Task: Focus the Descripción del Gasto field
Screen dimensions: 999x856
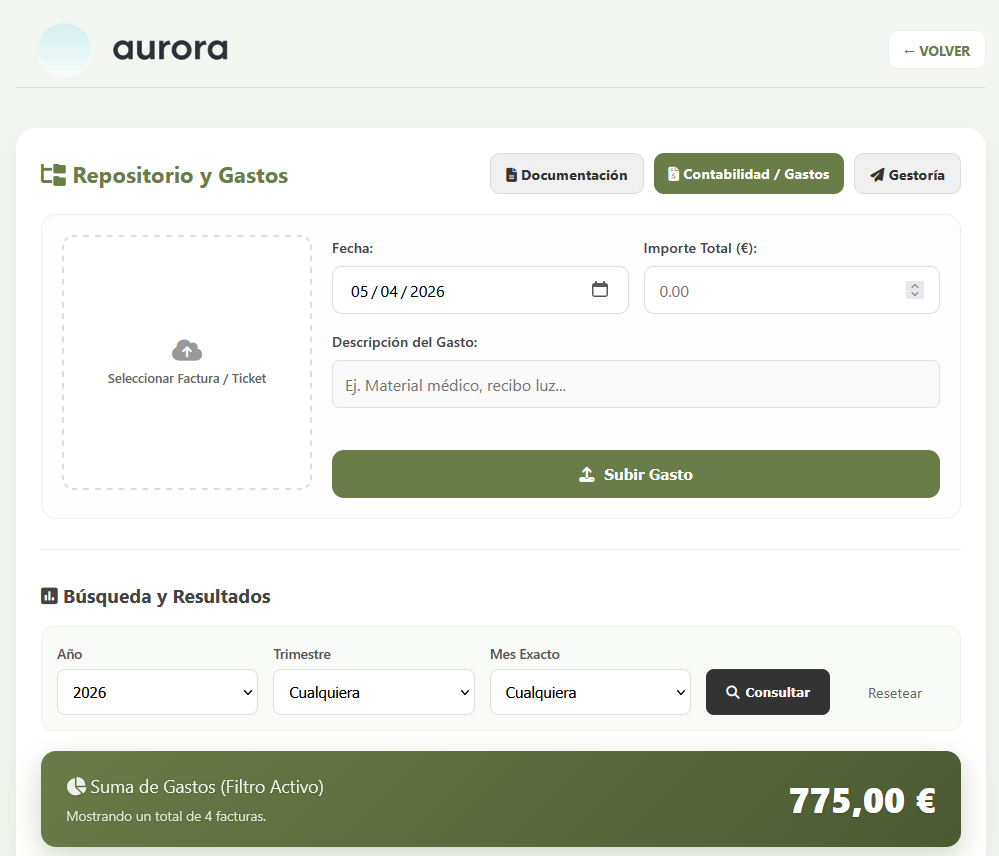Action: 635,384
